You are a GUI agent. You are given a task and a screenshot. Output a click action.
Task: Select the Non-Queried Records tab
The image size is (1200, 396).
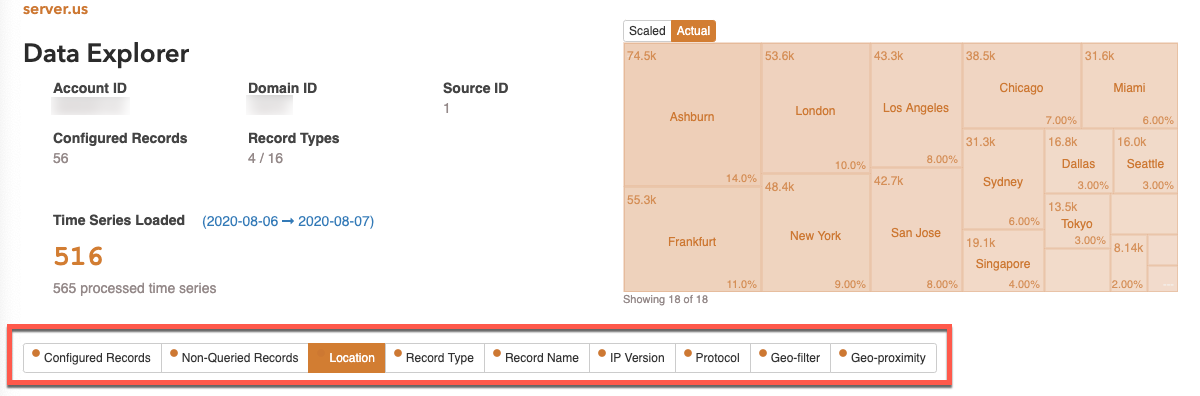coord(234,357)
